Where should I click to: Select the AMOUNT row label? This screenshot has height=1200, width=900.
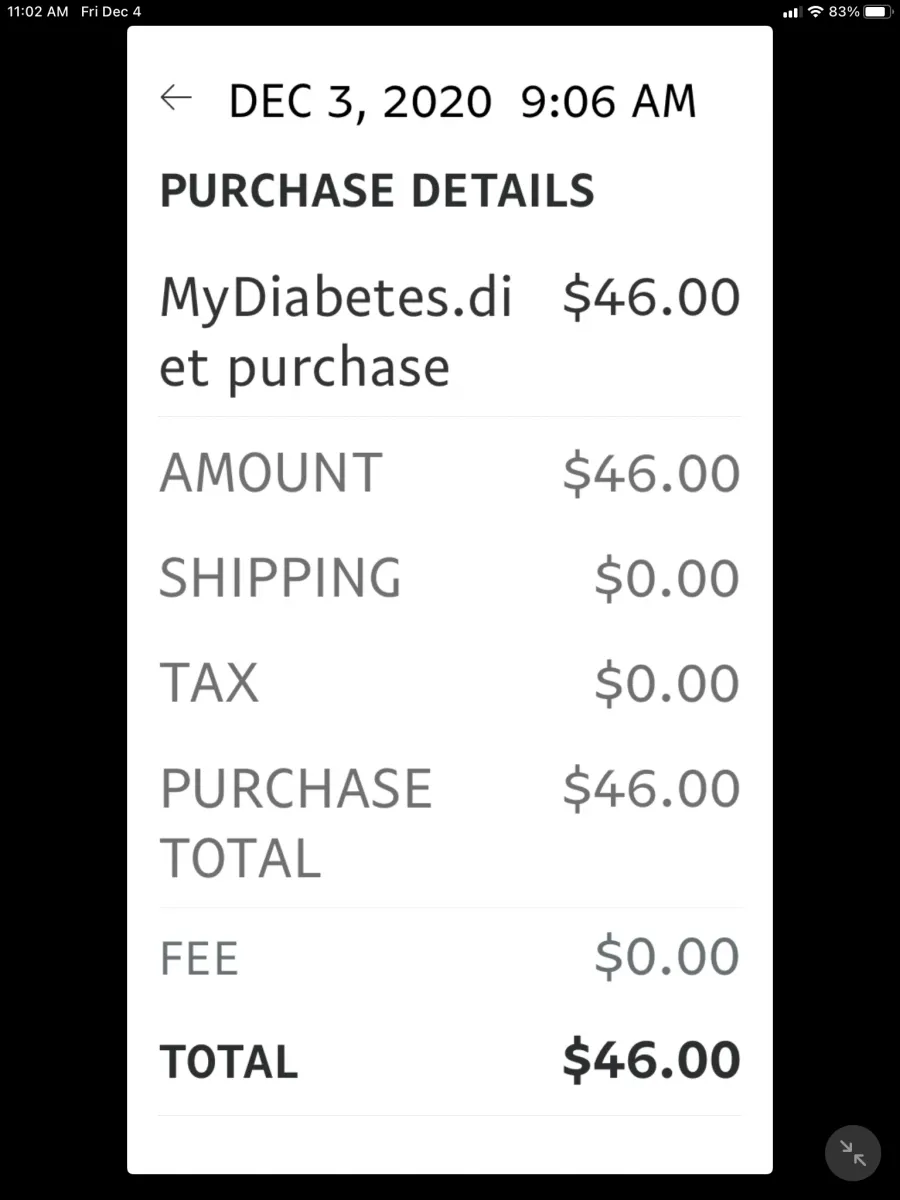(271, 473)
